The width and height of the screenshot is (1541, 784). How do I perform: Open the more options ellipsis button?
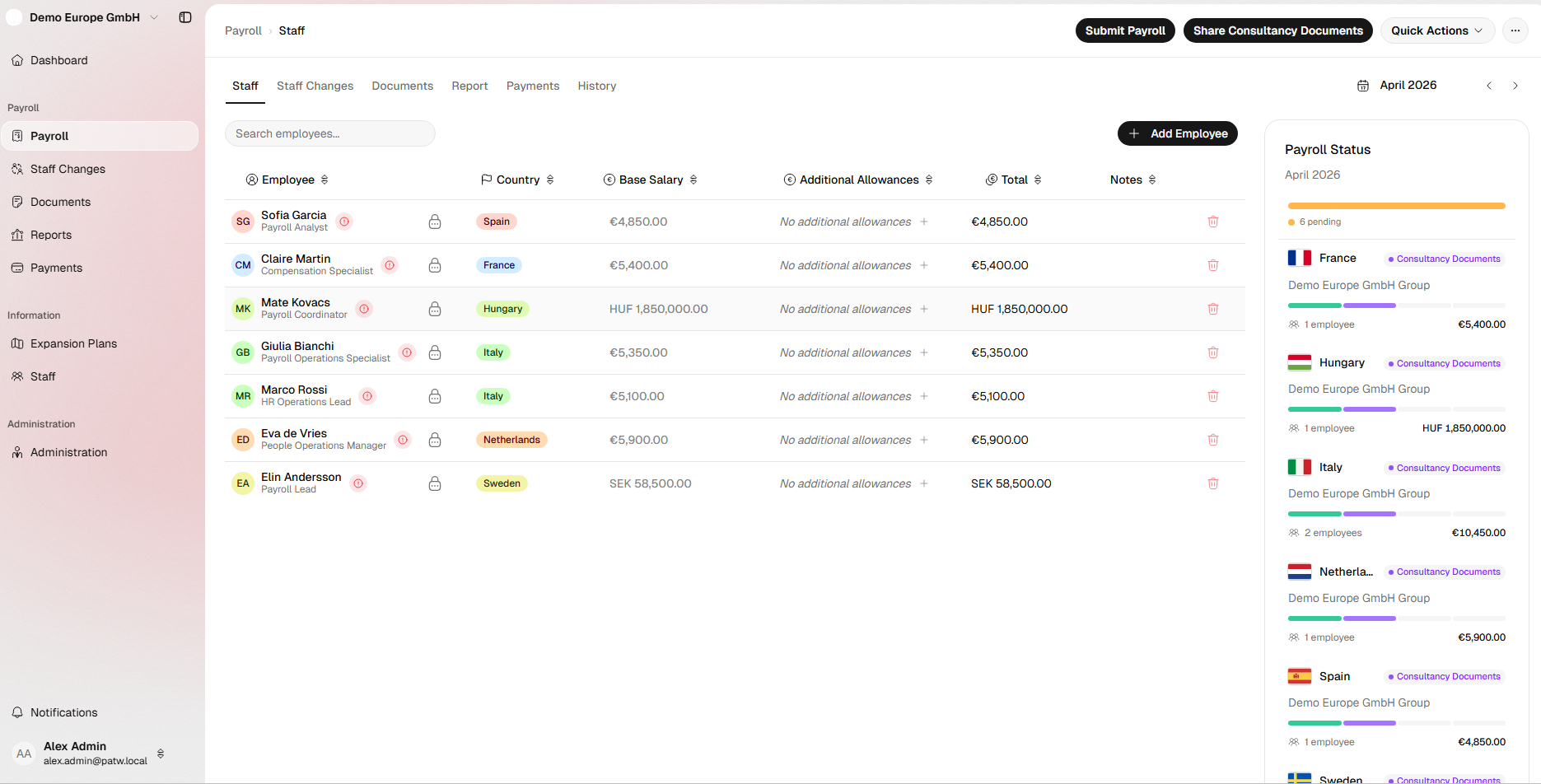(x=1515, y=30)
